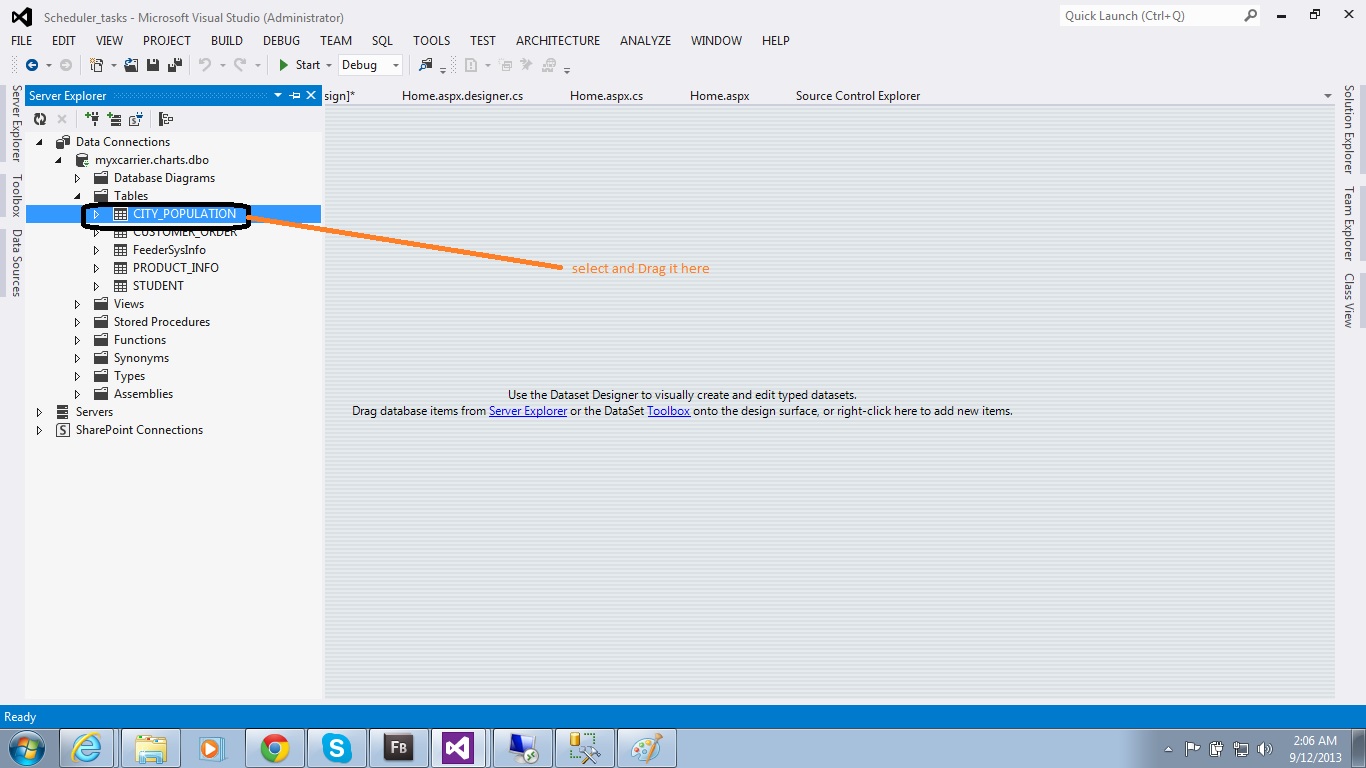1366x768 pixels.
Task: Click the Connect to Server icon
Action: pyautogui.click(x=115, y=119)
